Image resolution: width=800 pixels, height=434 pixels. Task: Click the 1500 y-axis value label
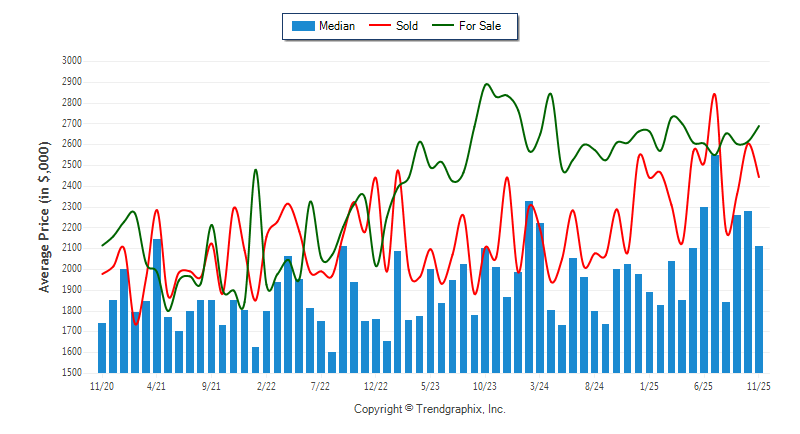[x=71, y=373]
